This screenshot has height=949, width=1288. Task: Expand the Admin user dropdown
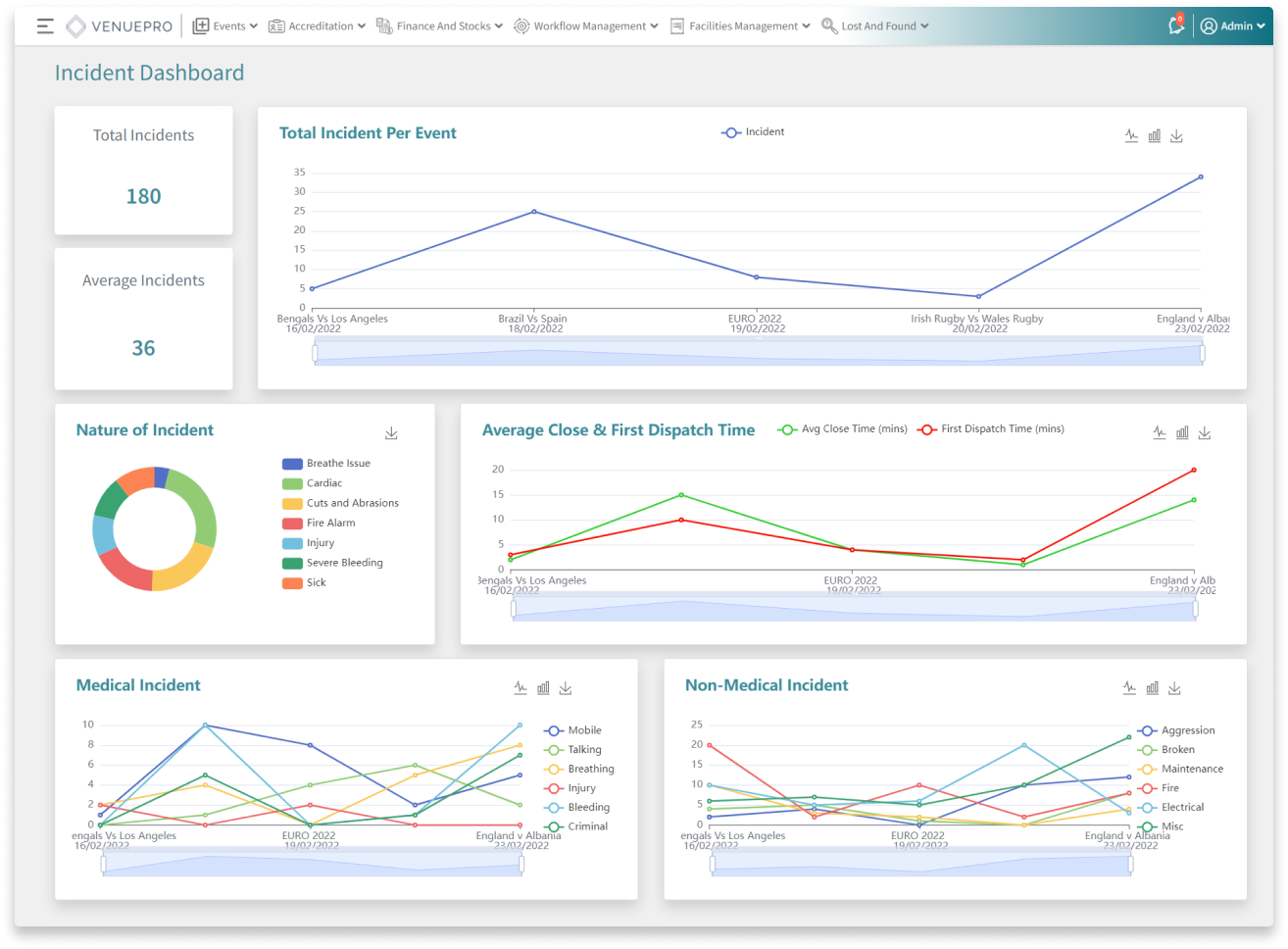tap(1233, 26)
